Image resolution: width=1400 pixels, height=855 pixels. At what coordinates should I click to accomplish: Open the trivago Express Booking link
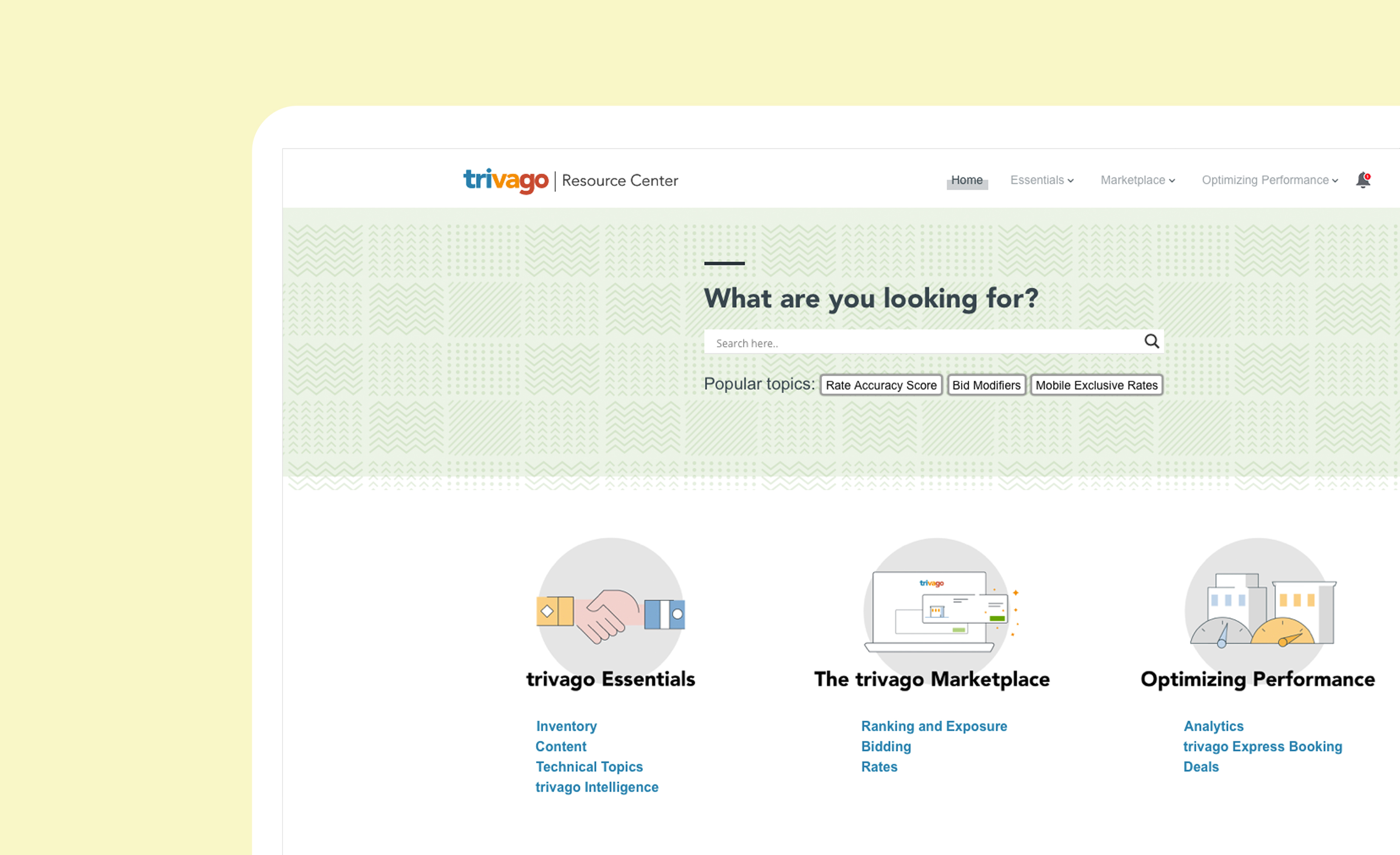[x=1263, y=746]
